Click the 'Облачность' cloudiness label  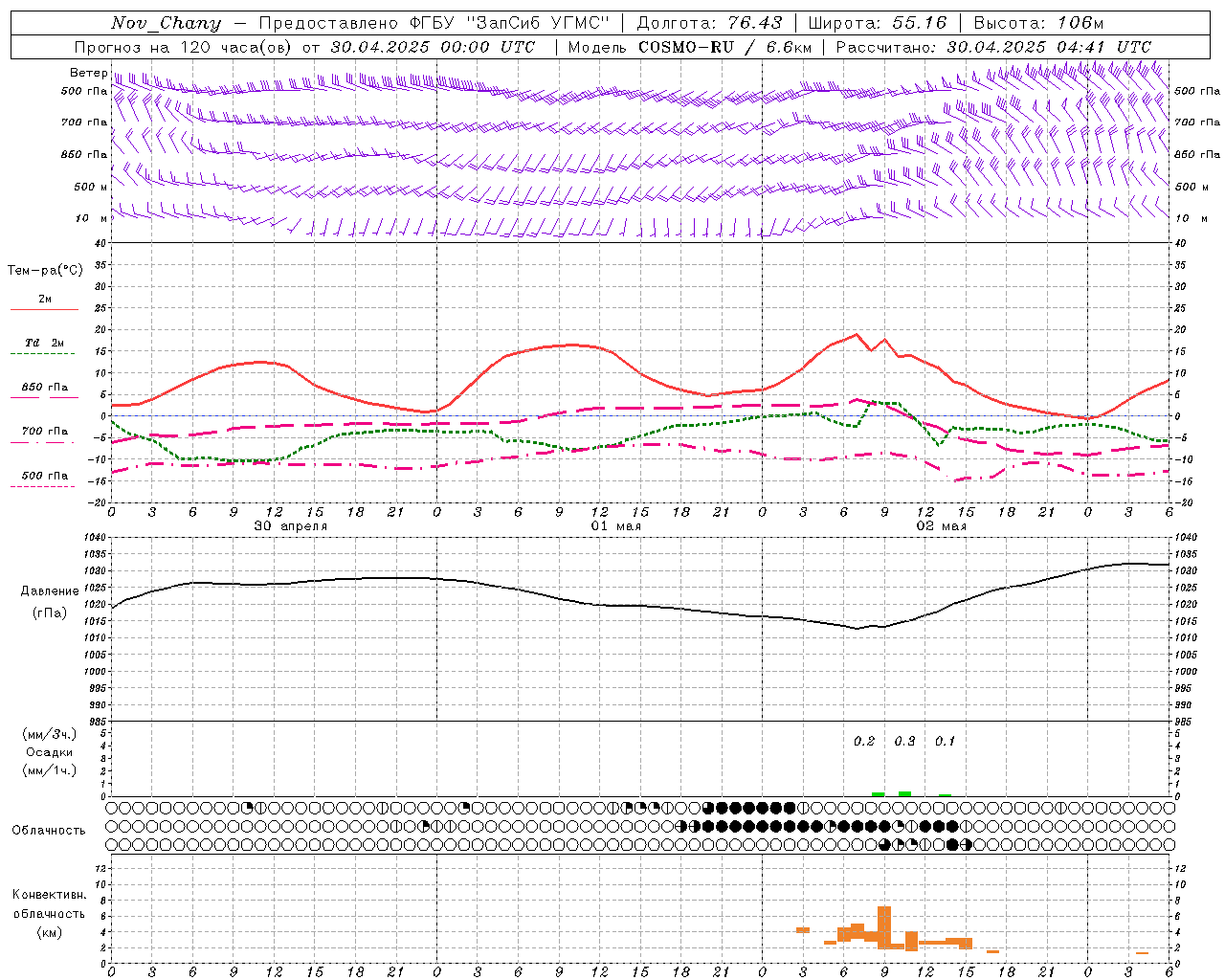pos(49,830)
